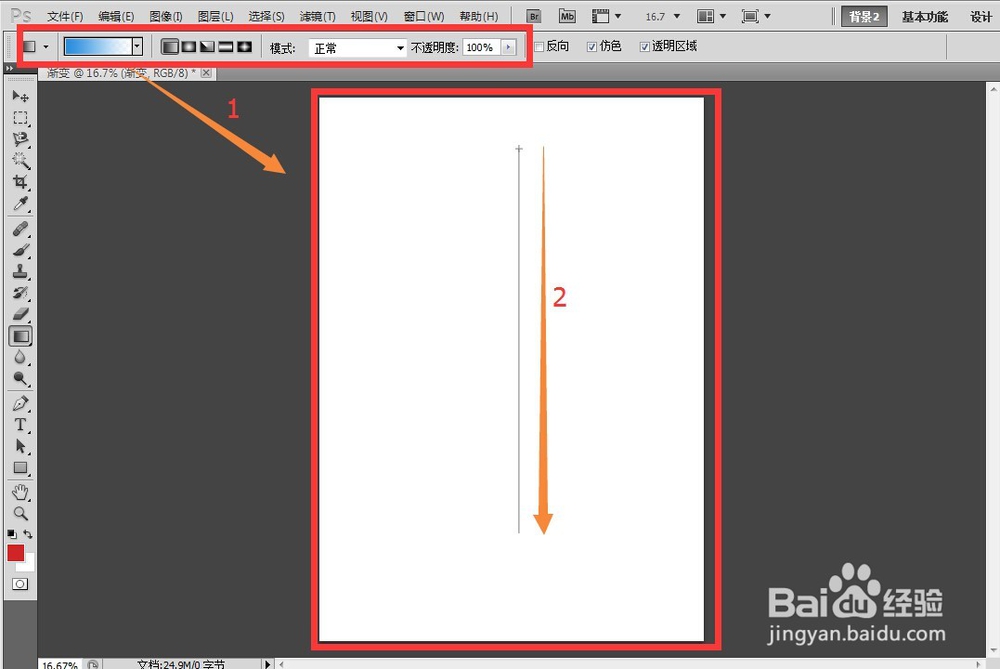The image size is (1000, 669).
Task: Launch Adobe Bridge via Br icon
Action: tap(534, 17)
